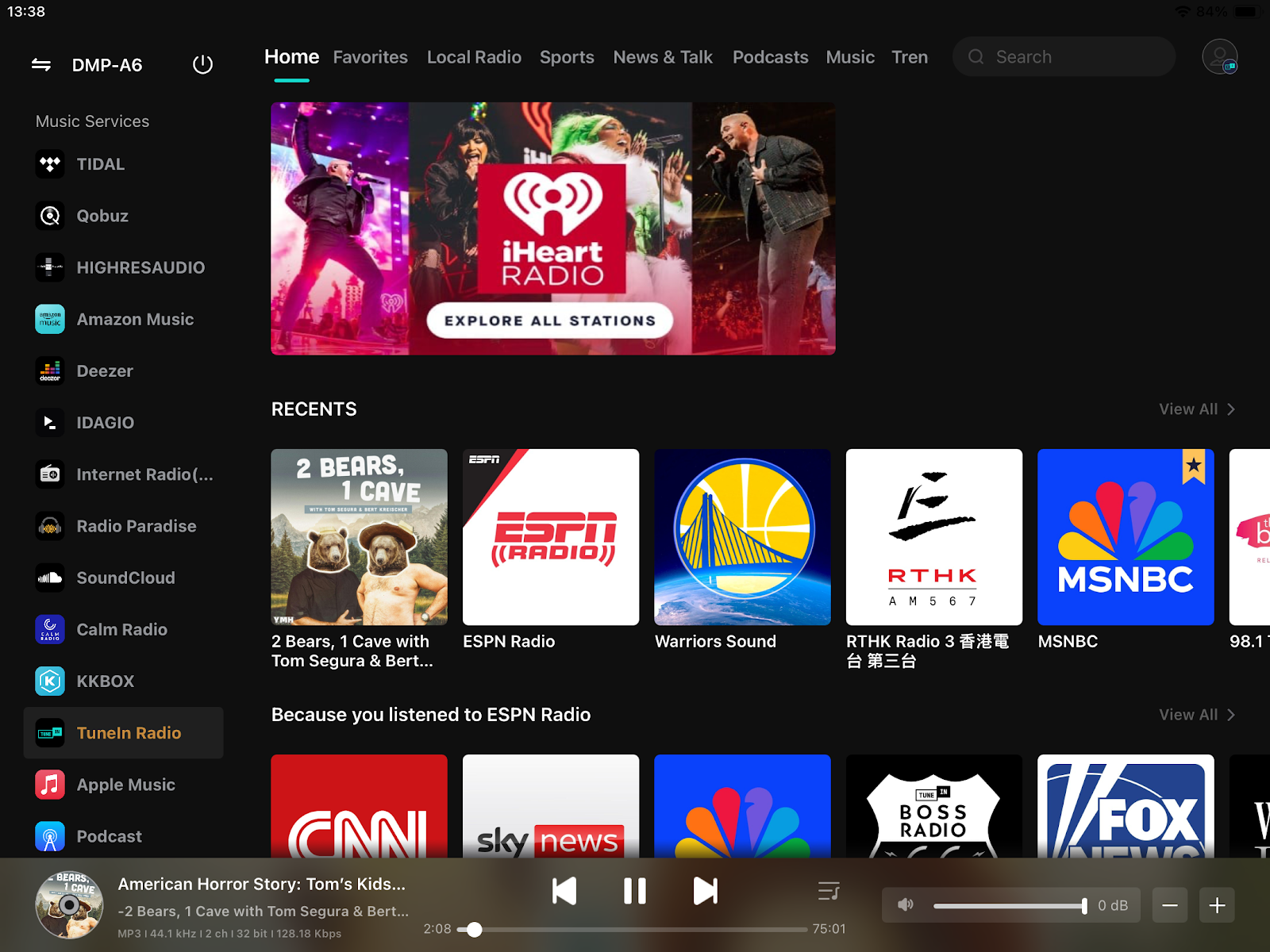
Task: Click Explore All Stations button
Action: (x=550, y=321)
